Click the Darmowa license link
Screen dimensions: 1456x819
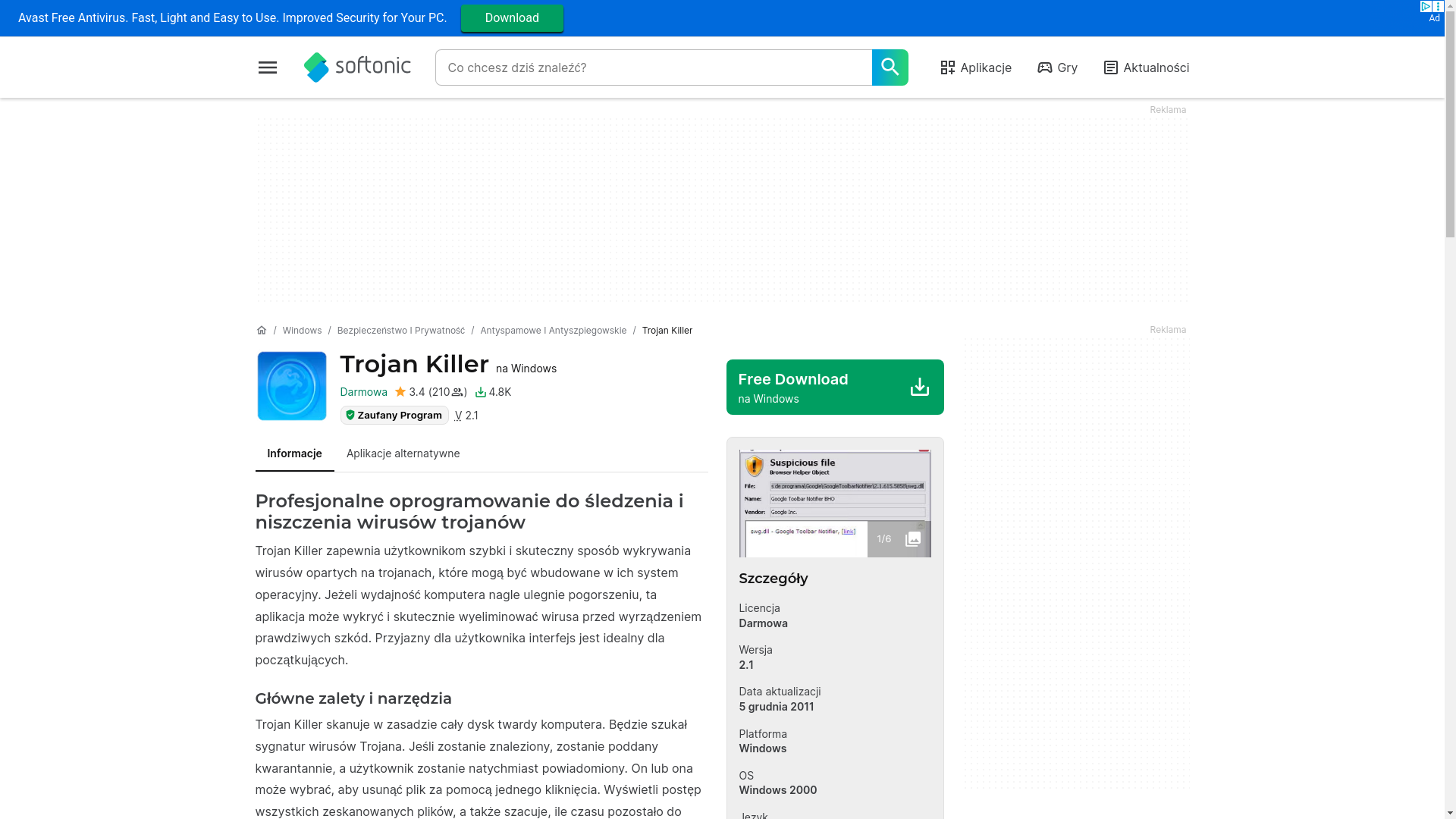363,392
